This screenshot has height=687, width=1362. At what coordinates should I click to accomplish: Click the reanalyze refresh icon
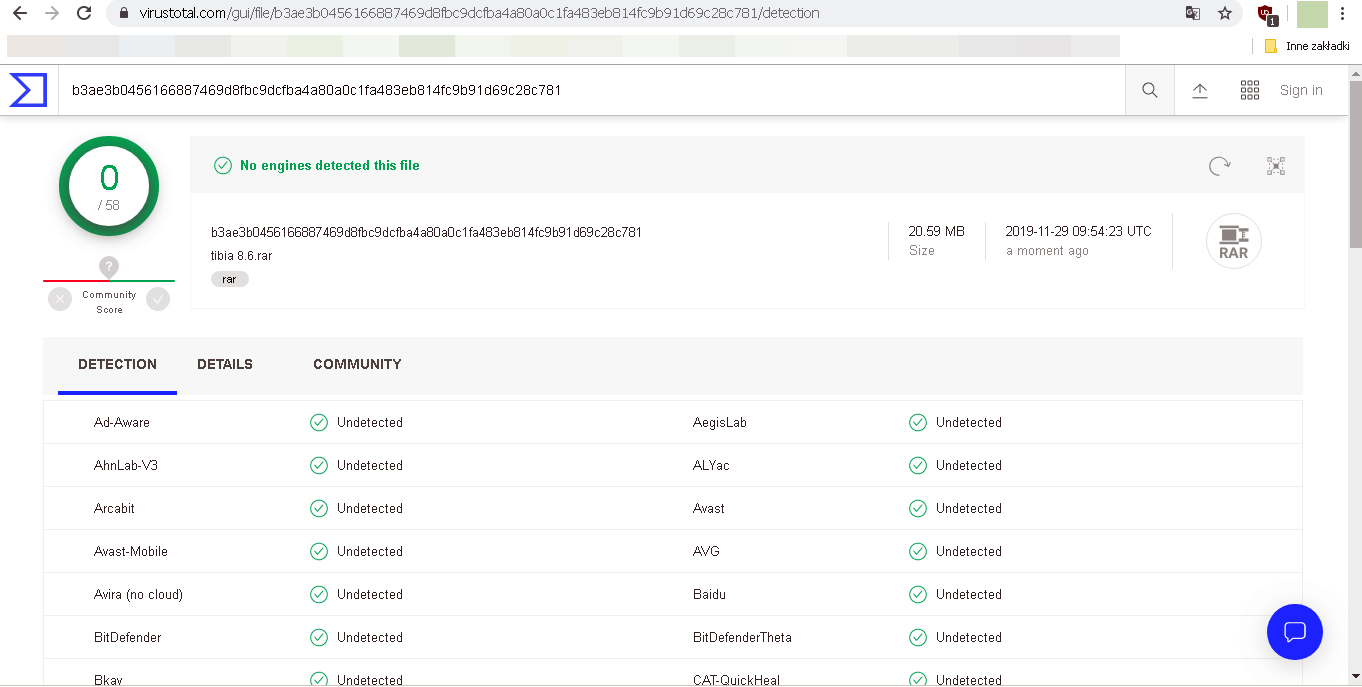tap(1219, 166)
